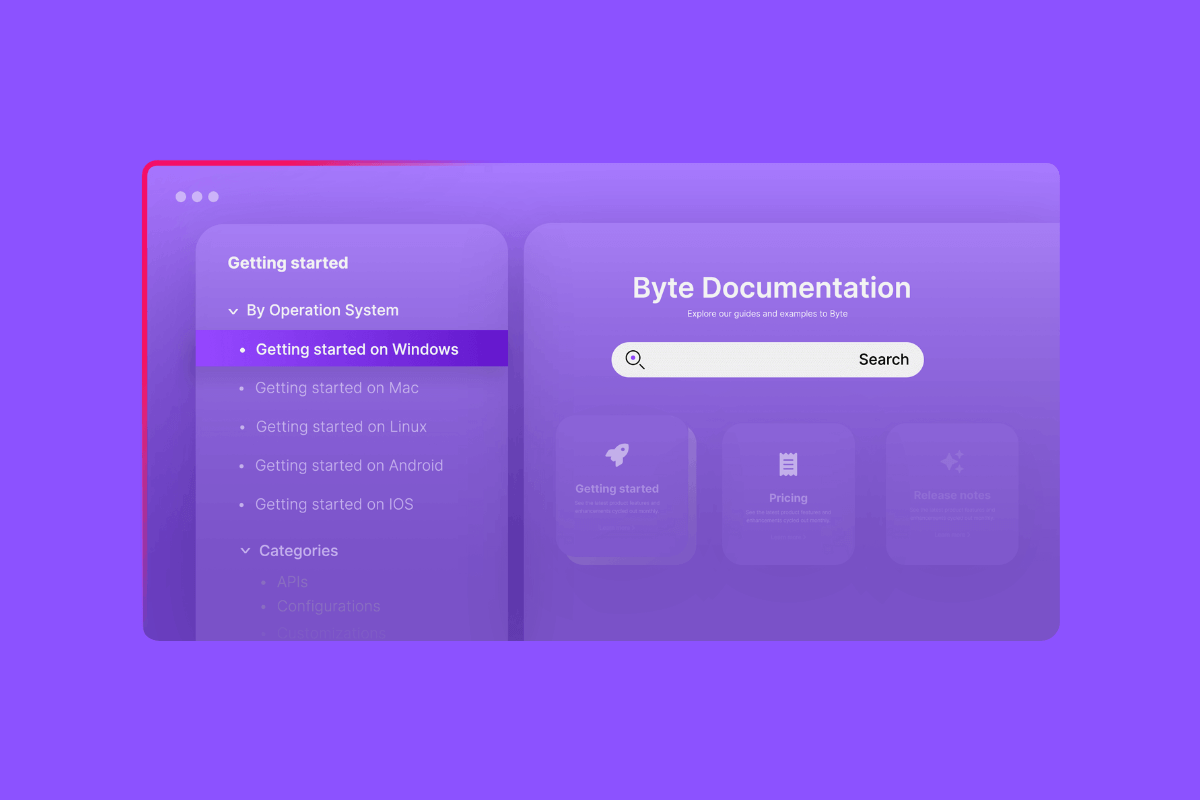Click the magnifying glass in the search bar
1200x800 pixels.
coord(634,359)
